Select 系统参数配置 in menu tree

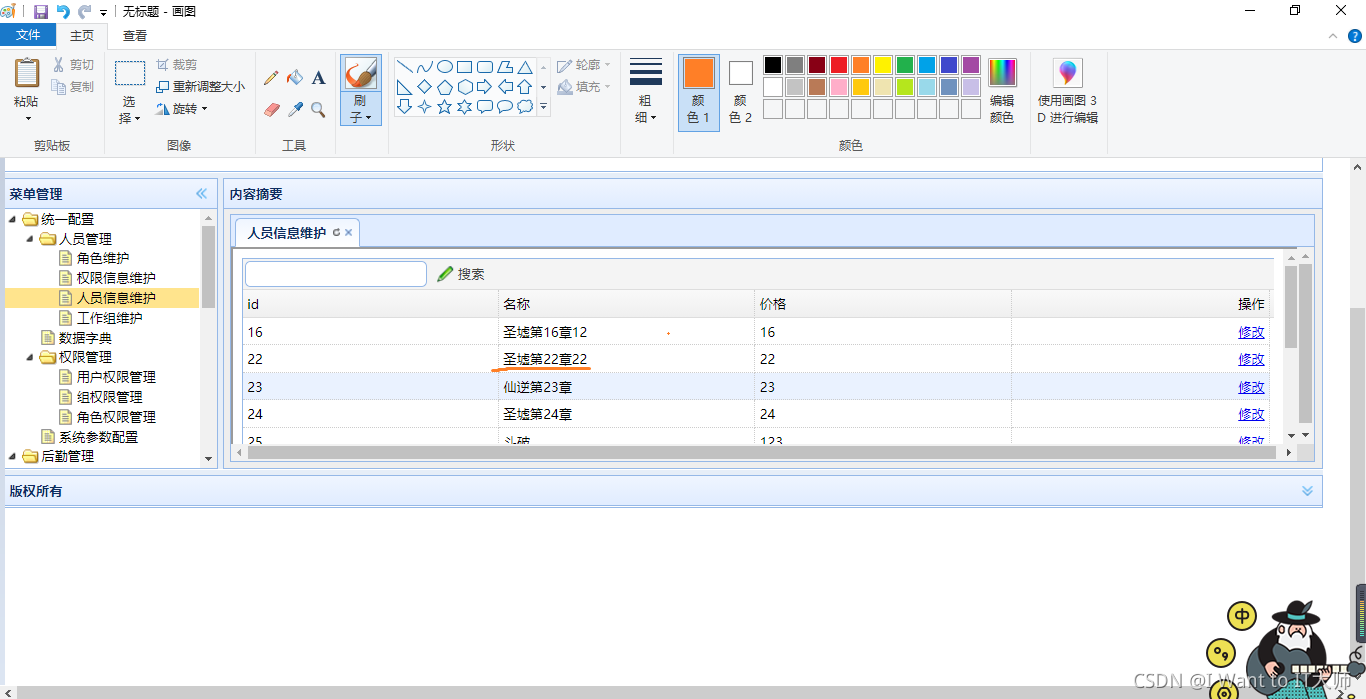(98, 437)
